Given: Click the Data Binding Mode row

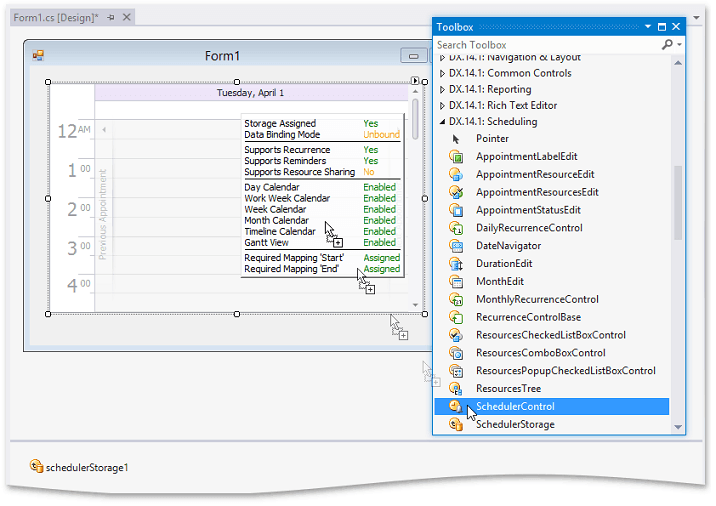Looking at the screenshot, I should tap(322, 135).
